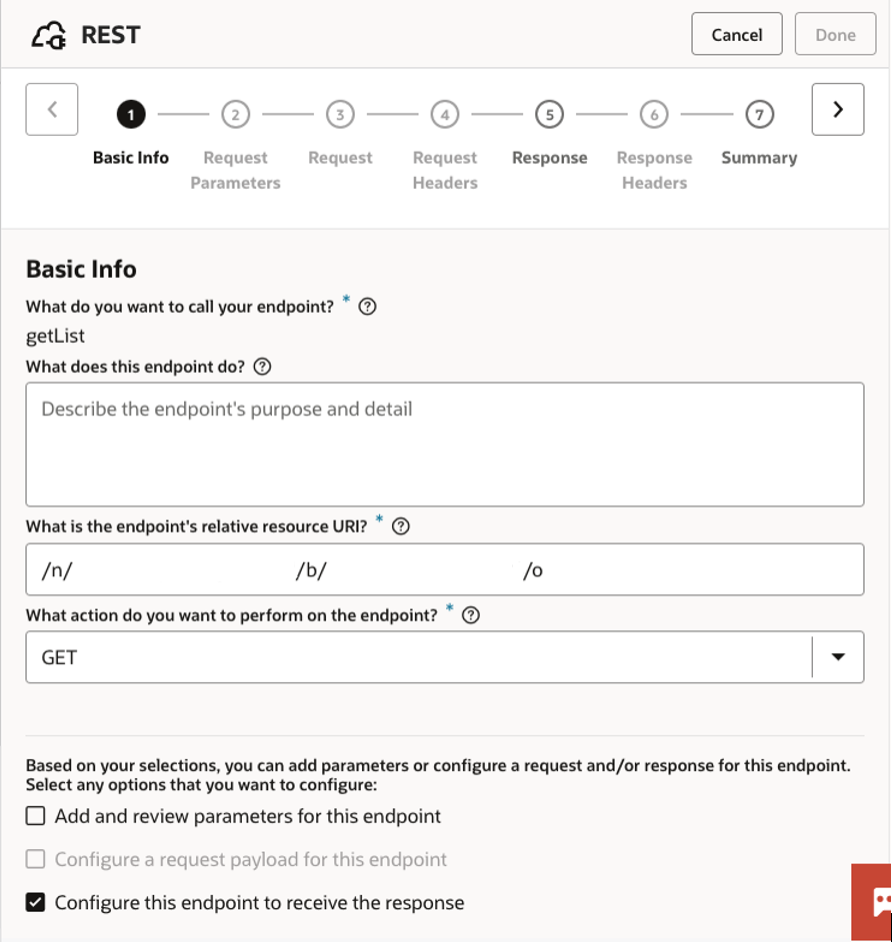Image resolution: width=892 pixels, height=942 pixels.
Task: Open help for relative resource URI
Action: 401,527
